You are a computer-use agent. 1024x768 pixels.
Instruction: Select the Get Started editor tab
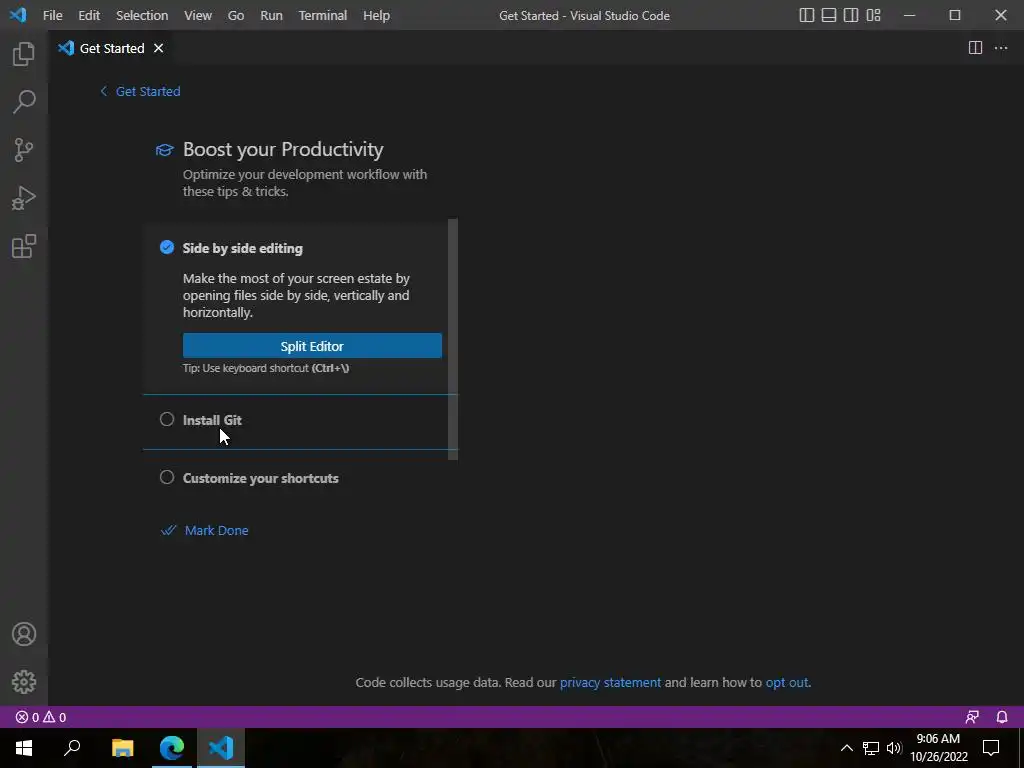coord(111,48)
